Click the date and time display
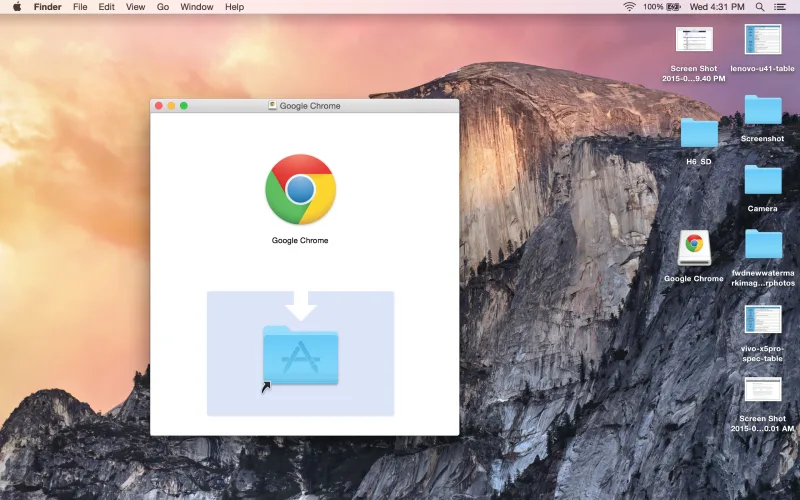 point(717,7)
